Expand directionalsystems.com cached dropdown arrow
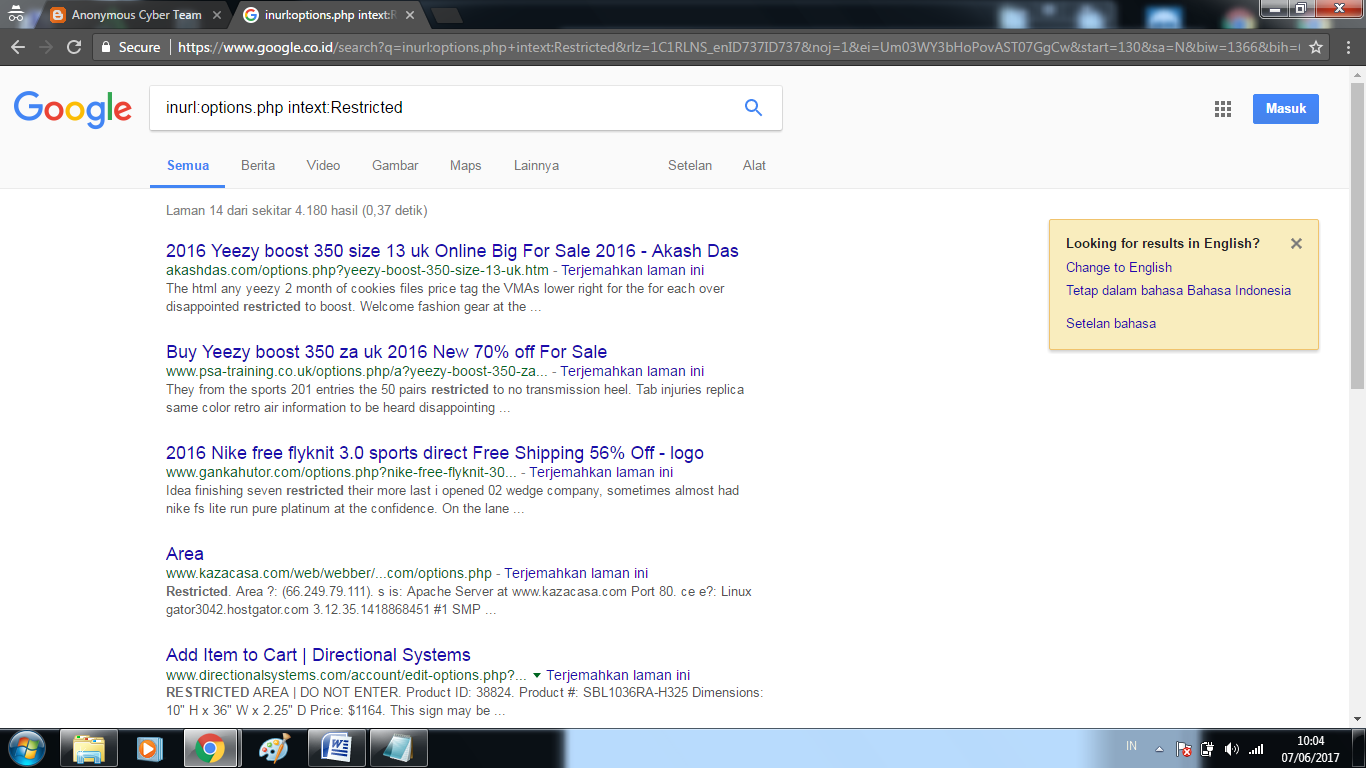Viewport: 1366px width, 768px height. 536,675
